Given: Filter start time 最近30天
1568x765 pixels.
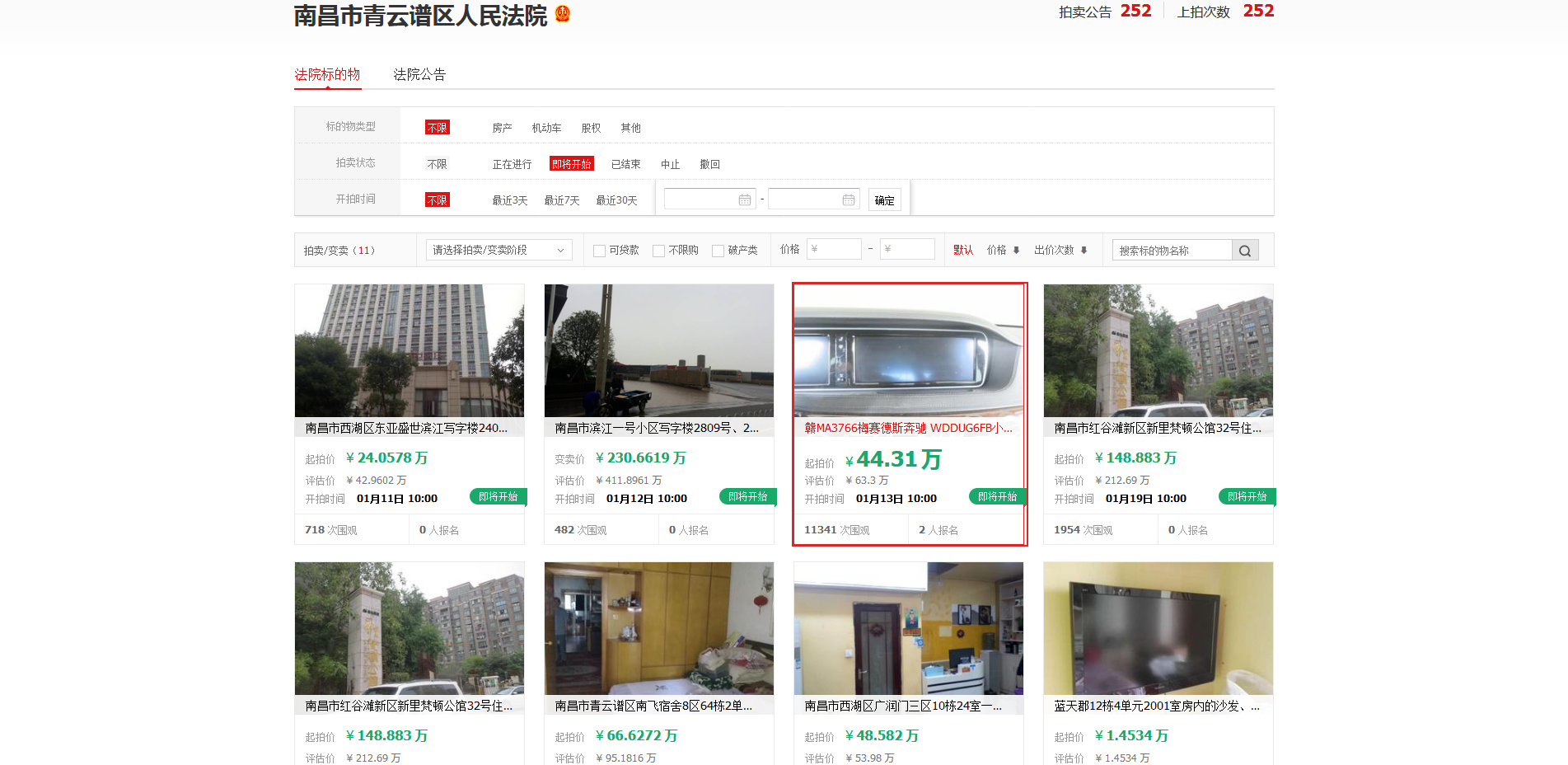Looking at the screenshot, I should pyautogui.click(x=616, y=200).
